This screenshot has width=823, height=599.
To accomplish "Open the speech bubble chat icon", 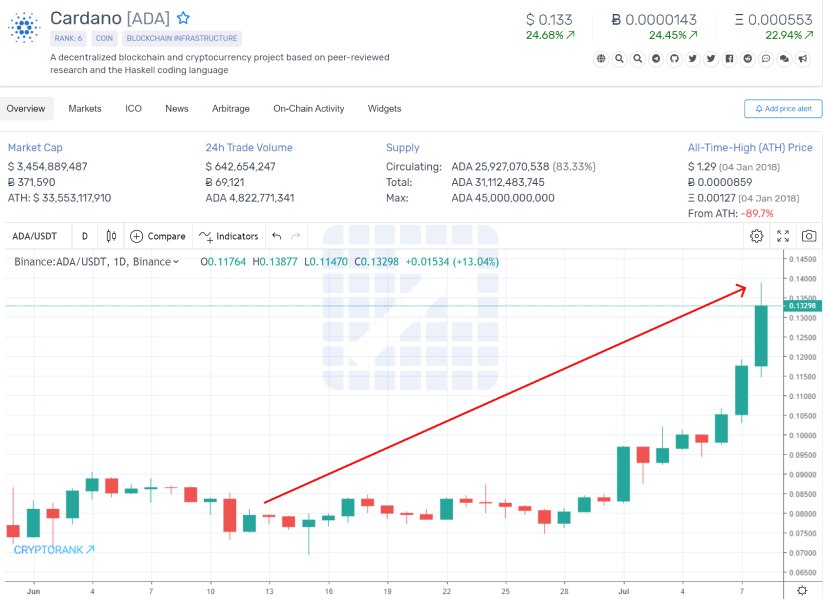I will pyautogui.click(x=766, y=58).
